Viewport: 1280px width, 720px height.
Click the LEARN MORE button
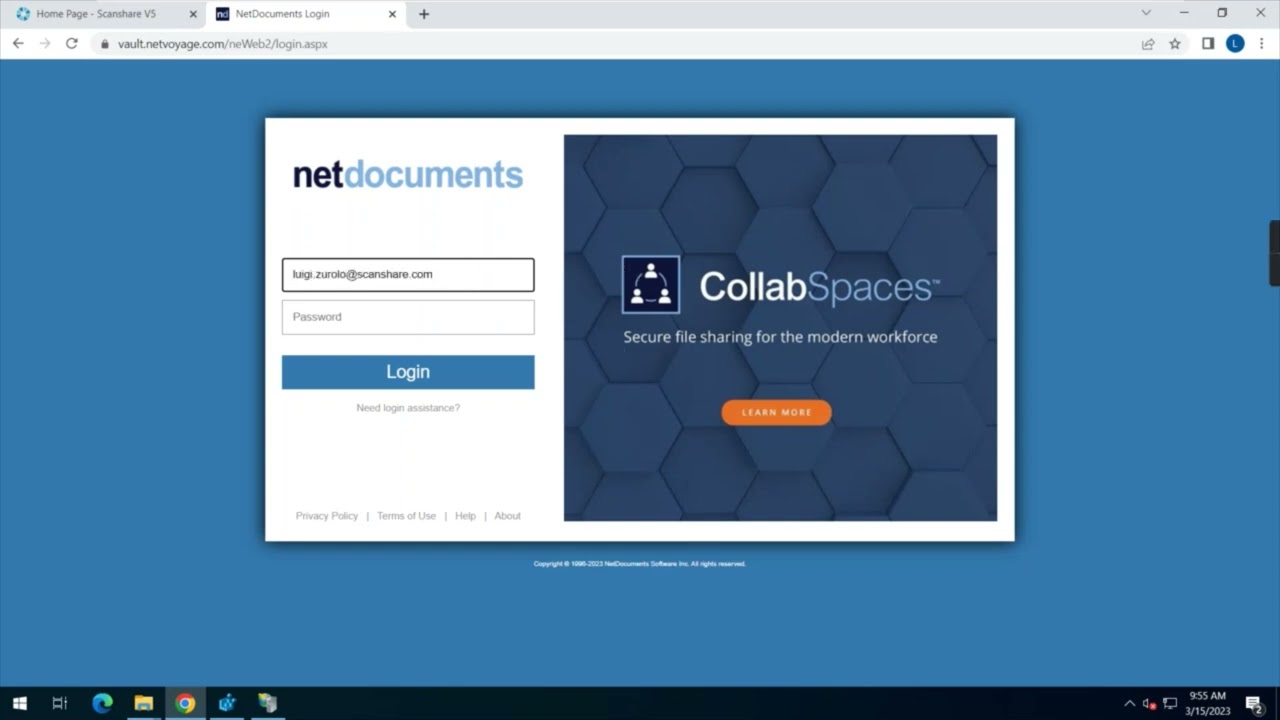[x=776, y=412]
